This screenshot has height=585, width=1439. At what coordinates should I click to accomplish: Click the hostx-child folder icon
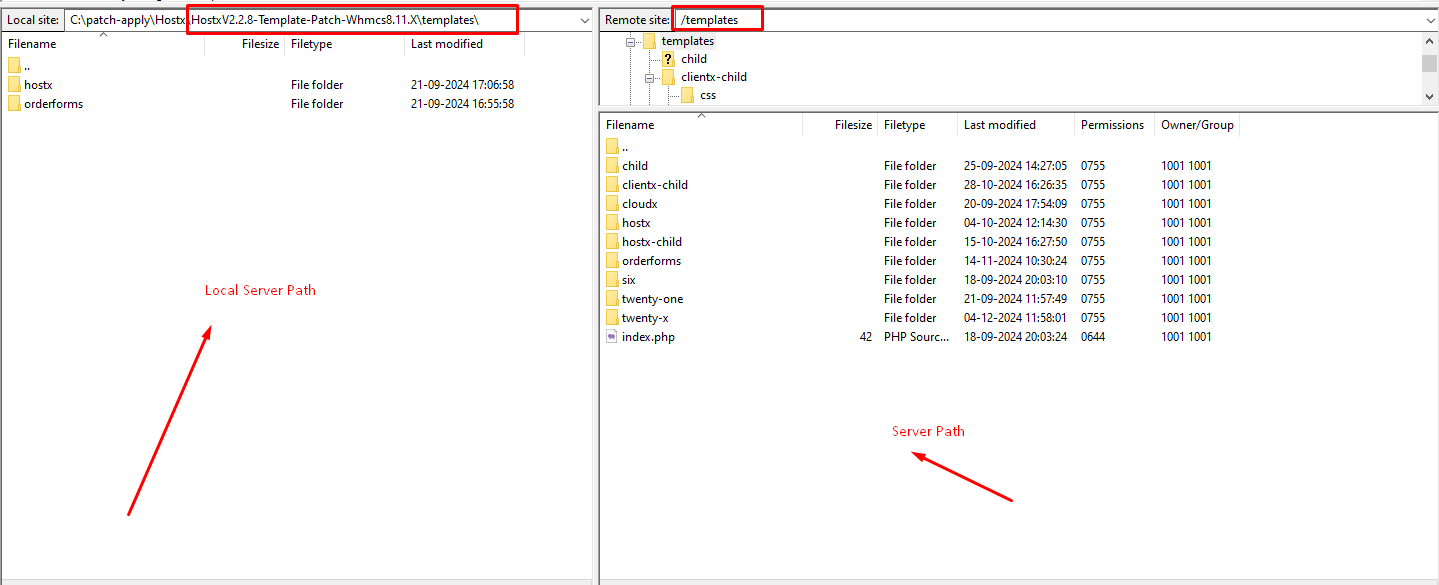tap(612, 242)
